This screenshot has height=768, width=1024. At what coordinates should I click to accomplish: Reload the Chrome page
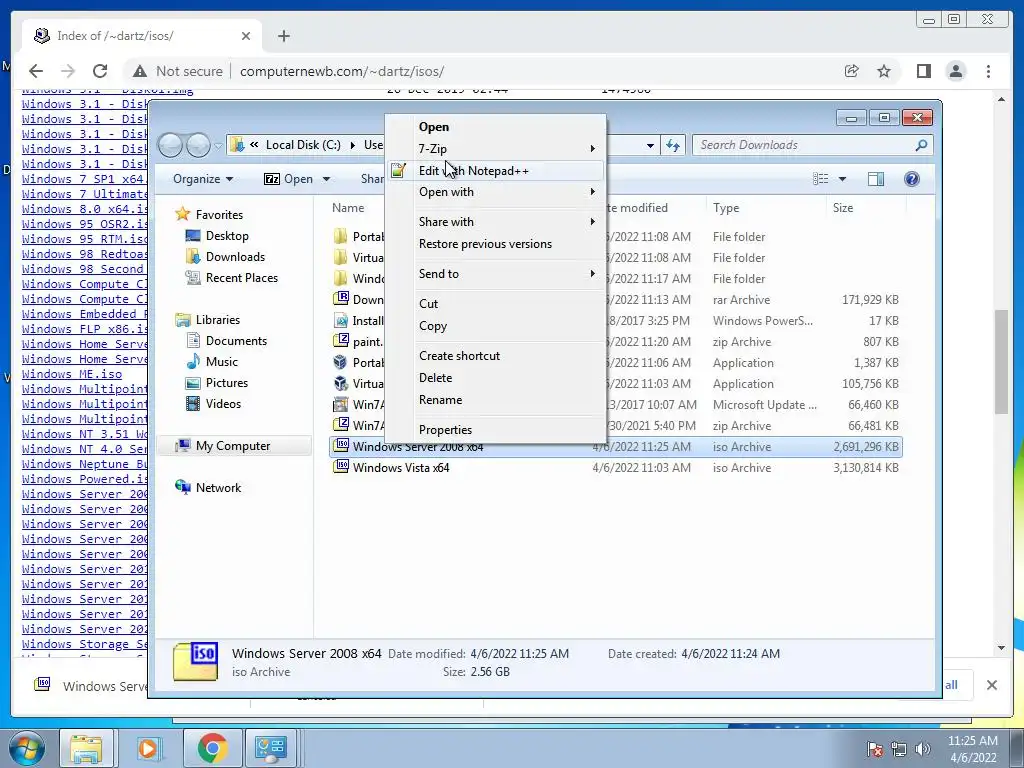100,71
